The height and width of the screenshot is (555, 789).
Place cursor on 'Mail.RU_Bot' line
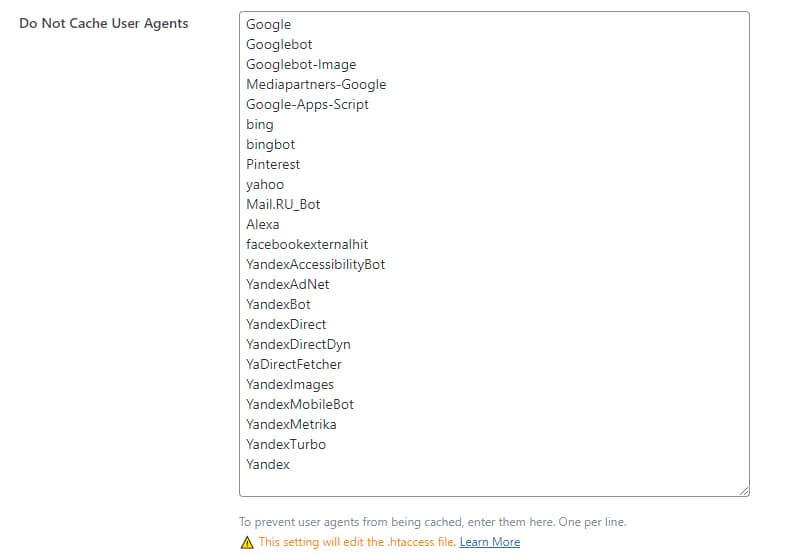tap(283, 204)
